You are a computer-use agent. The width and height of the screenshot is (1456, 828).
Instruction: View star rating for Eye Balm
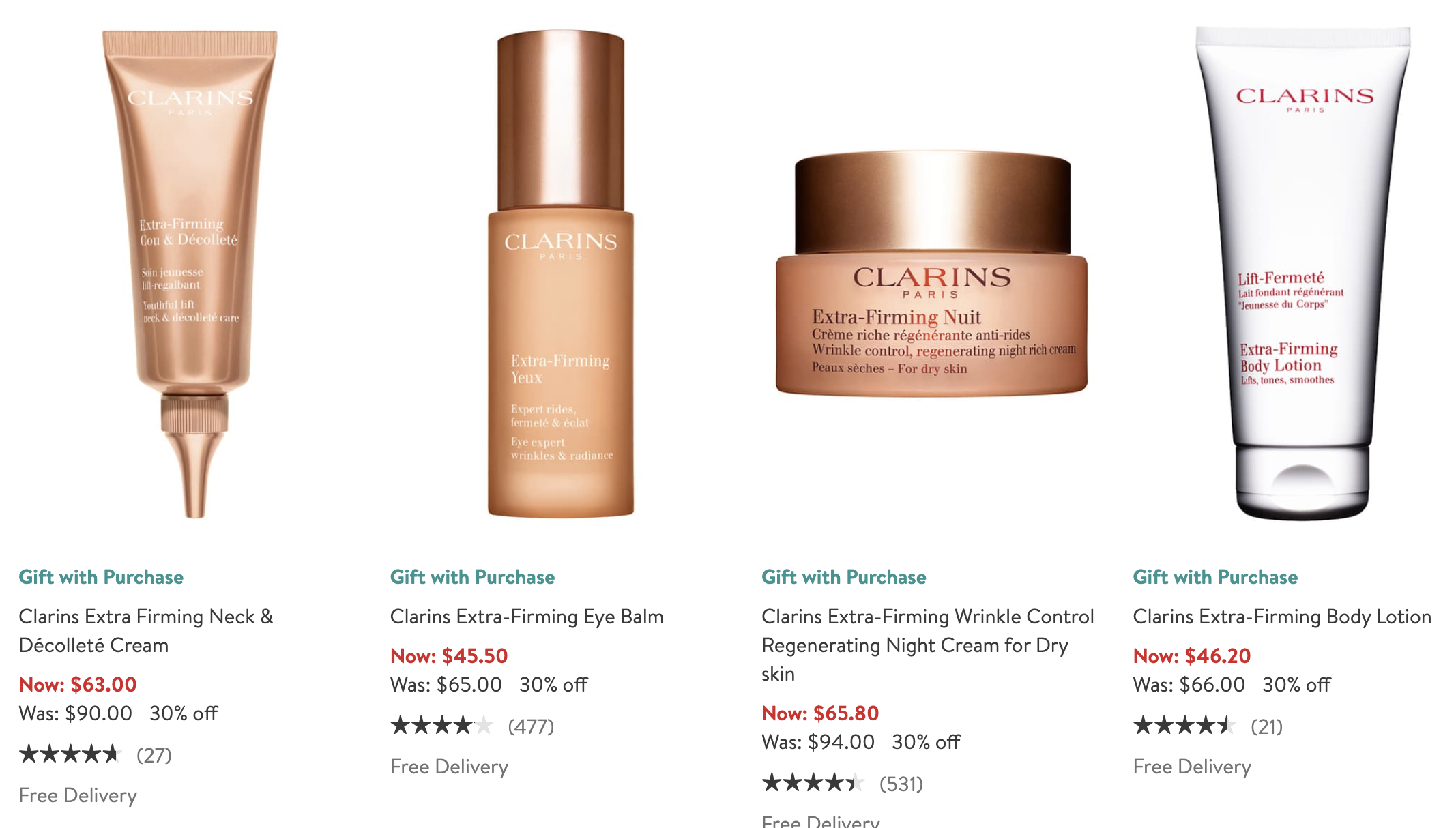pos(441,726)
